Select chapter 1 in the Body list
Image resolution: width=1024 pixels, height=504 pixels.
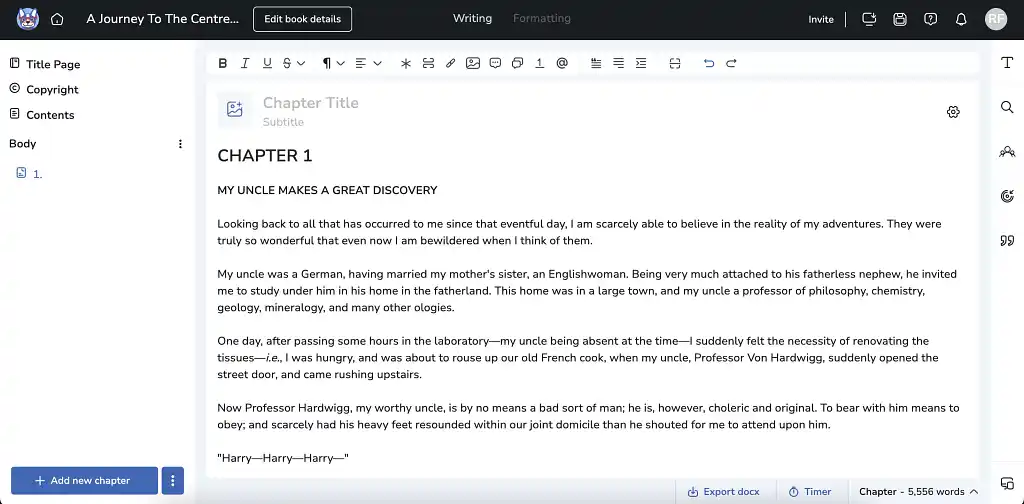[x=37, y=174]
